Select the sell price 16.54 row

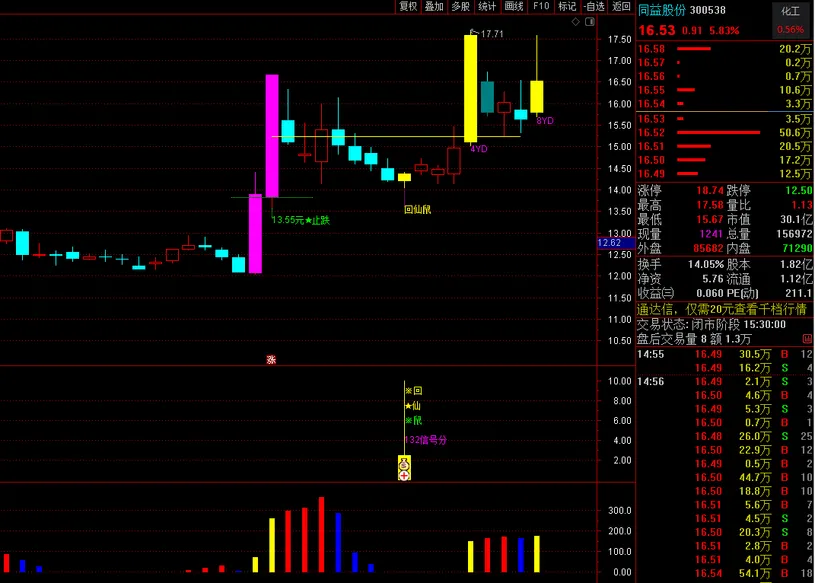tap(725, 104)
